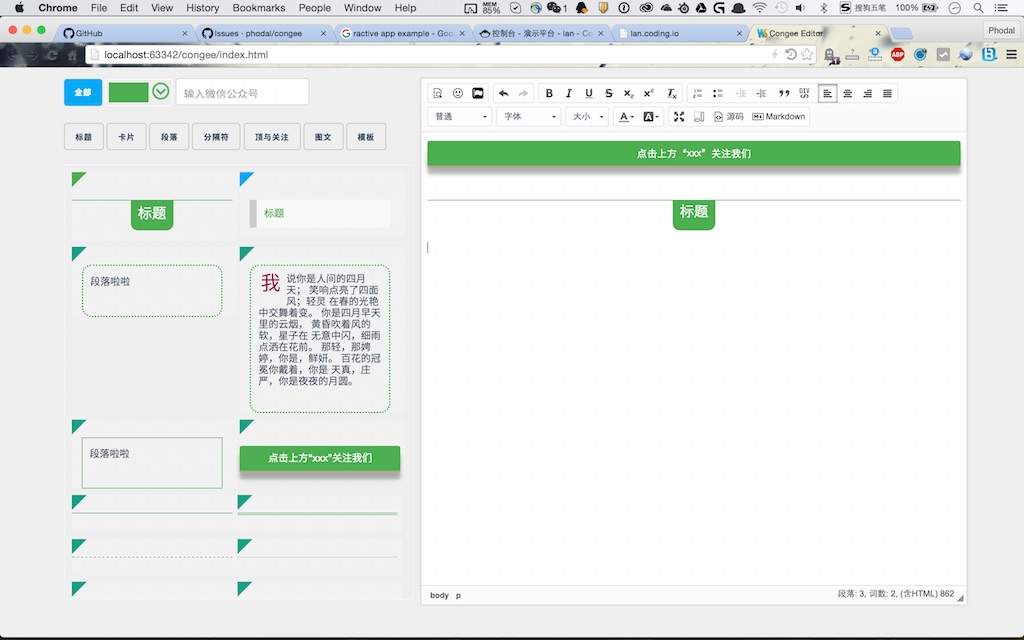Screen dimensions: 1024x640
Task: Enable fullscreen editing mode
Action: 679,116
